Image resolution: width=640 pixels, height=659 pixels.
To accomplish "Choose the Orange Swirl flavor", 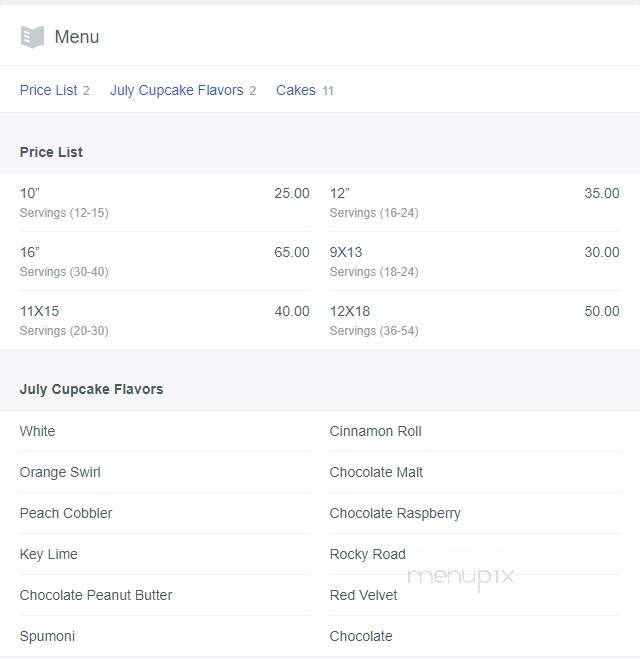I will tap(165, 472).
